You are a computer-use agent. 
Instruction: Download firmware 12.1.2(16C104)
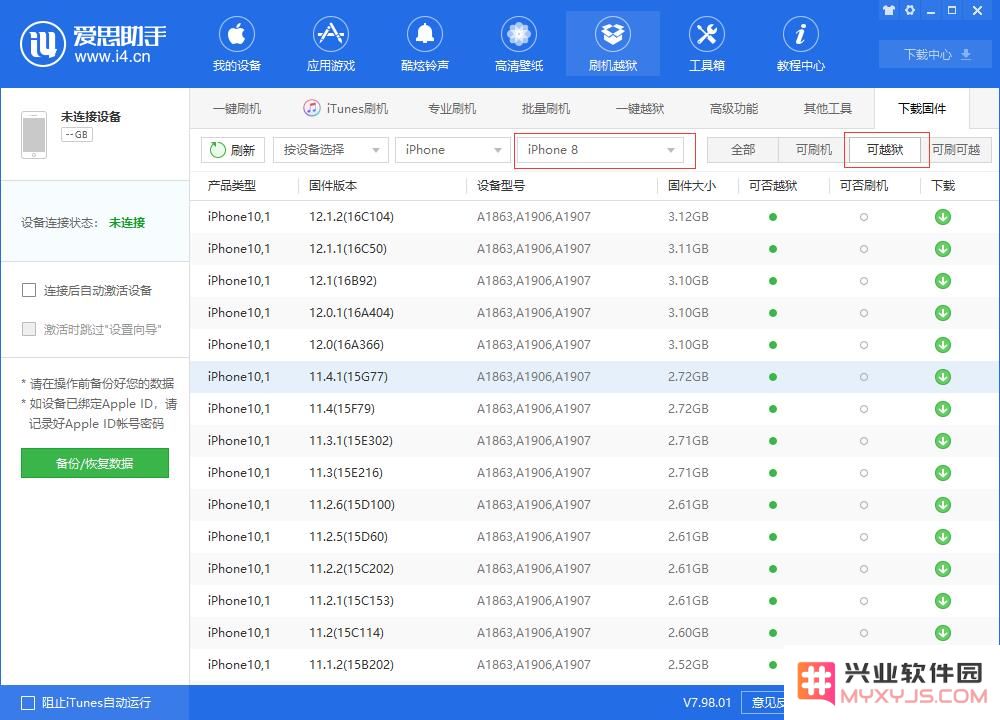[x=943, y=217]
